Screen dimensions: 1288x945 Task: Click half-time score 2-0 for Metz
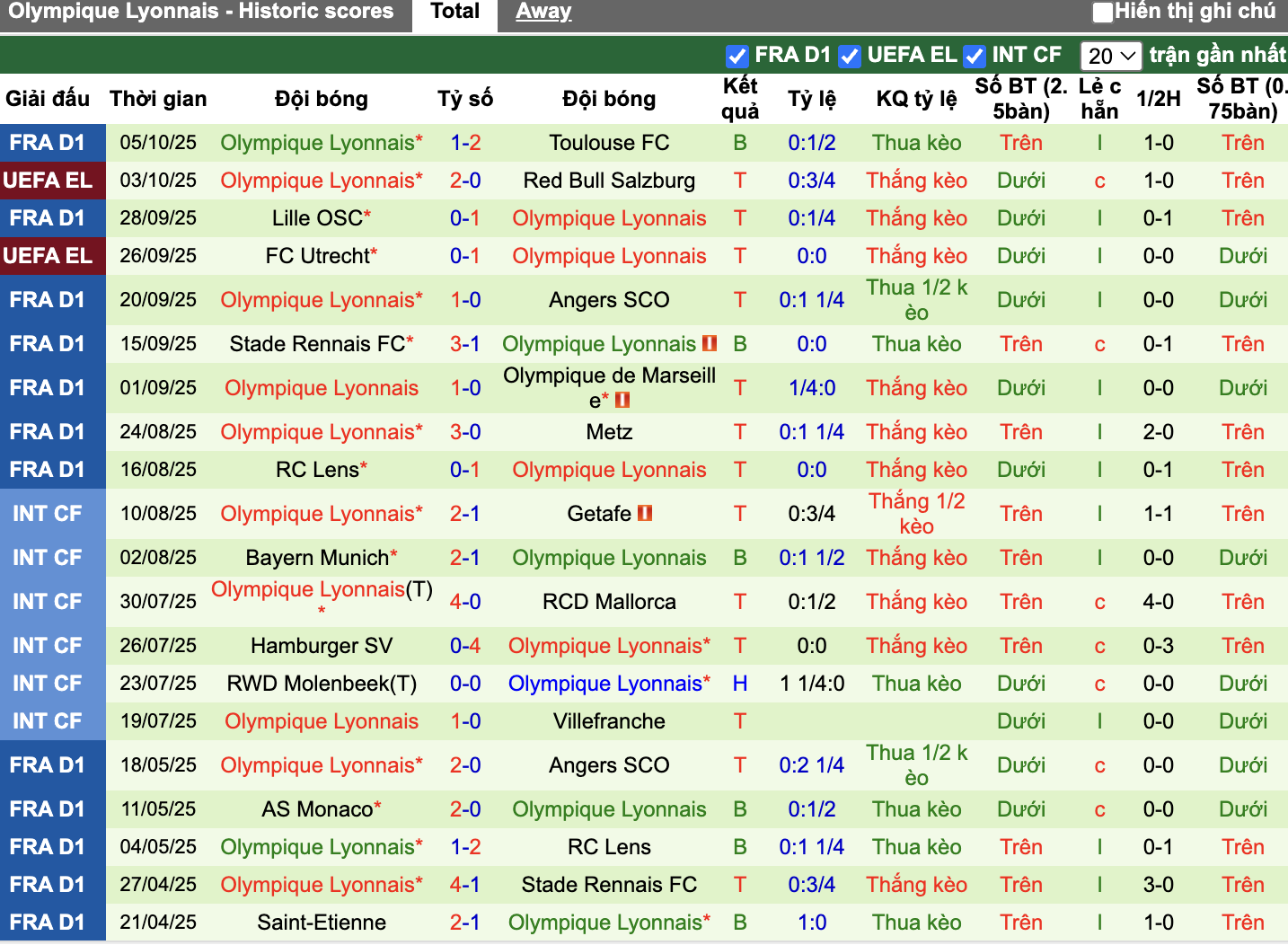[x=1158, y=432]
